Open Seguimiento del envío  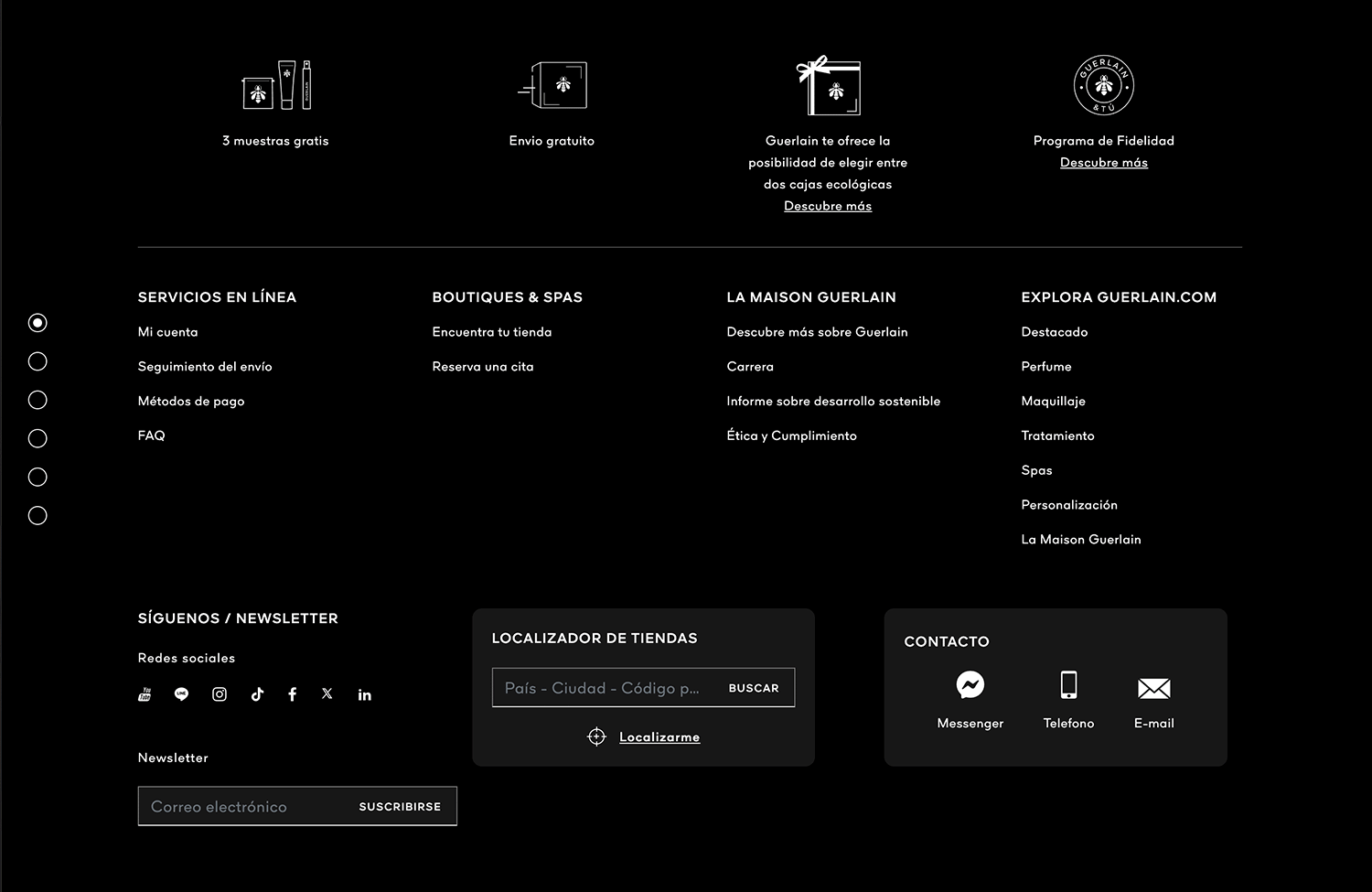205,366
